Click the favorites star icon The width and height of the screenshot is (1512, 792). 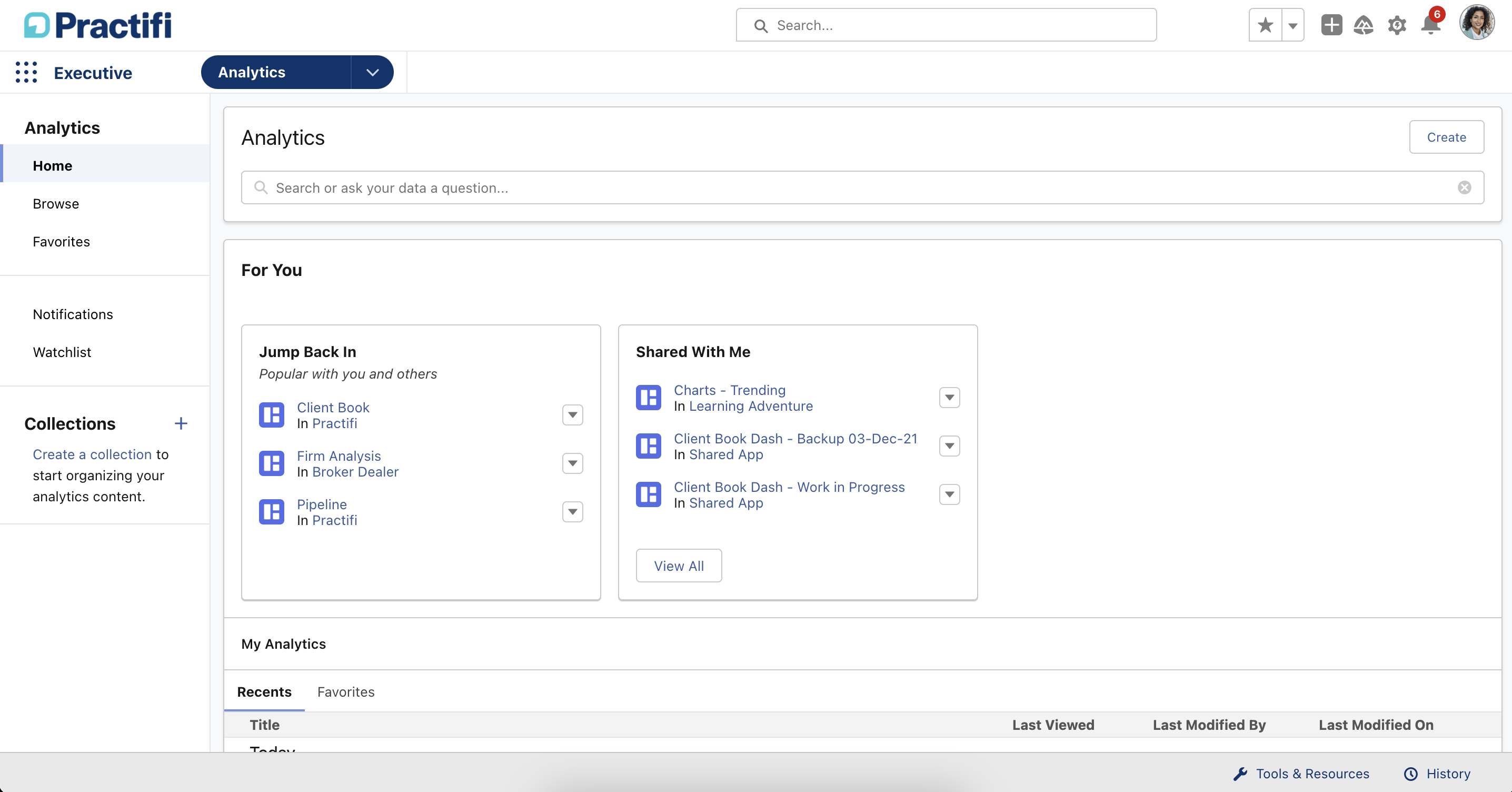coord(1265,25)
